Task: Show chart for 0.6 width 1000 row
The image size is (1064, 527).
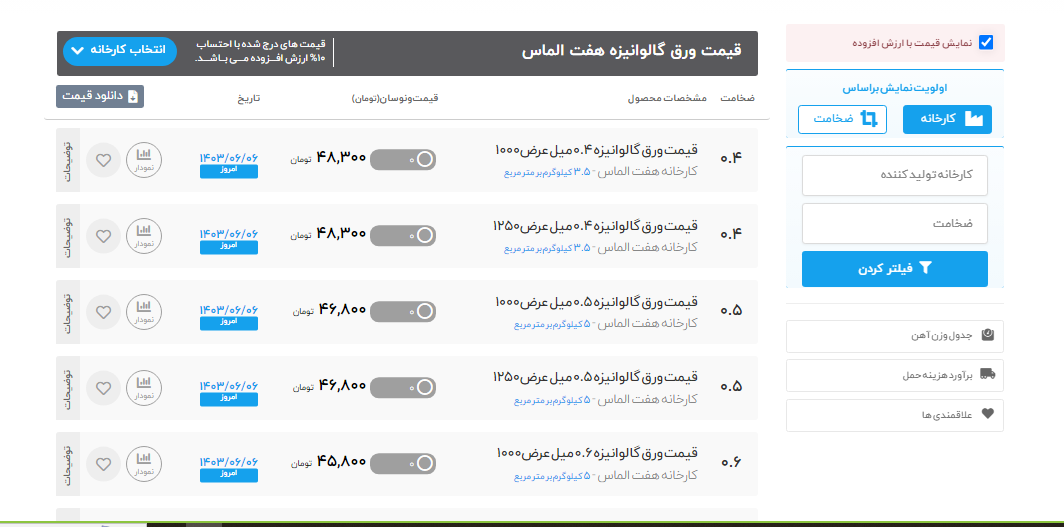Action: (x=143, y=464)
